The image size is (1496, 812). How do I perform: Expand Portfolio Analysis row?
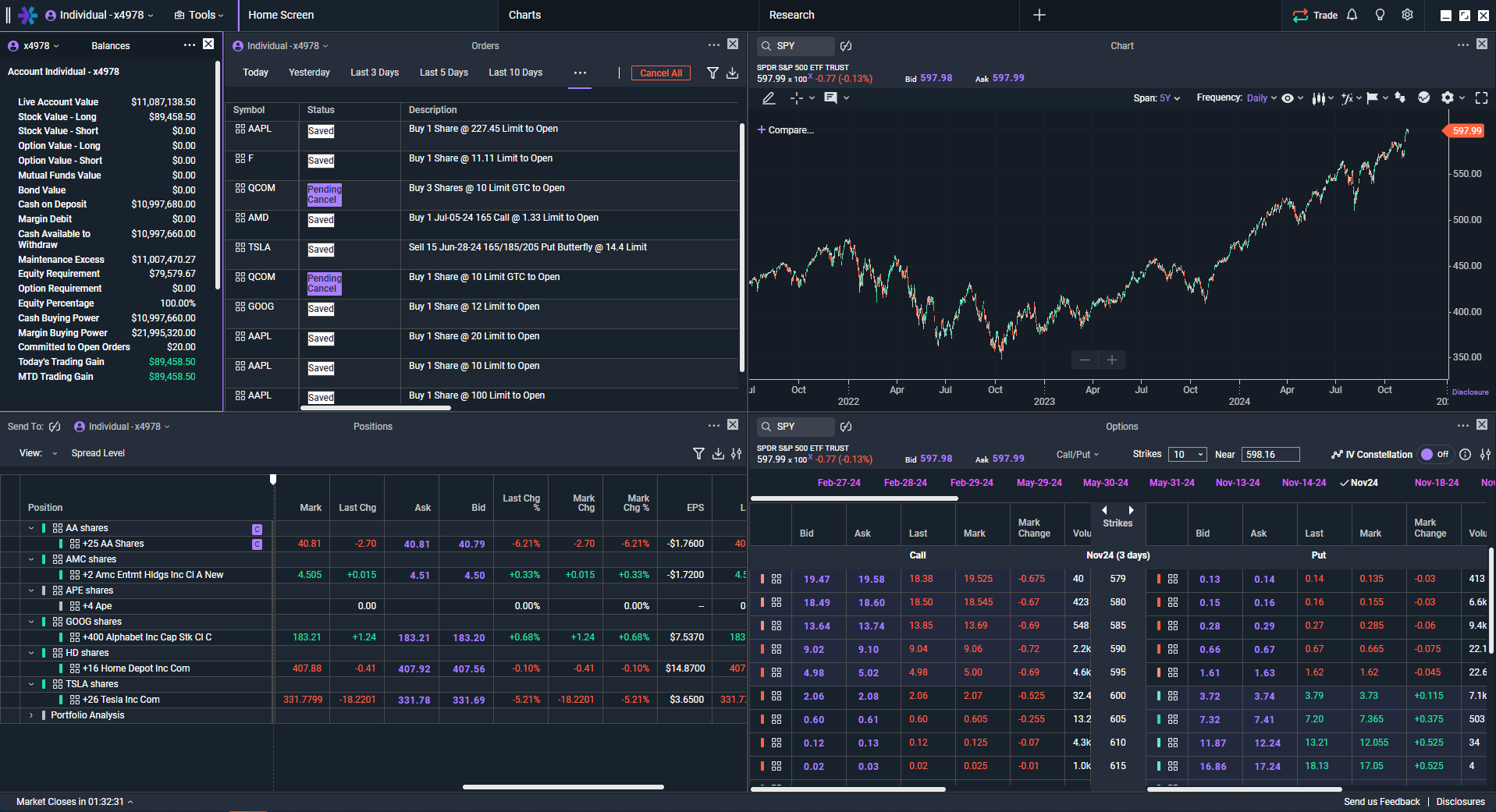click(31, 715)
